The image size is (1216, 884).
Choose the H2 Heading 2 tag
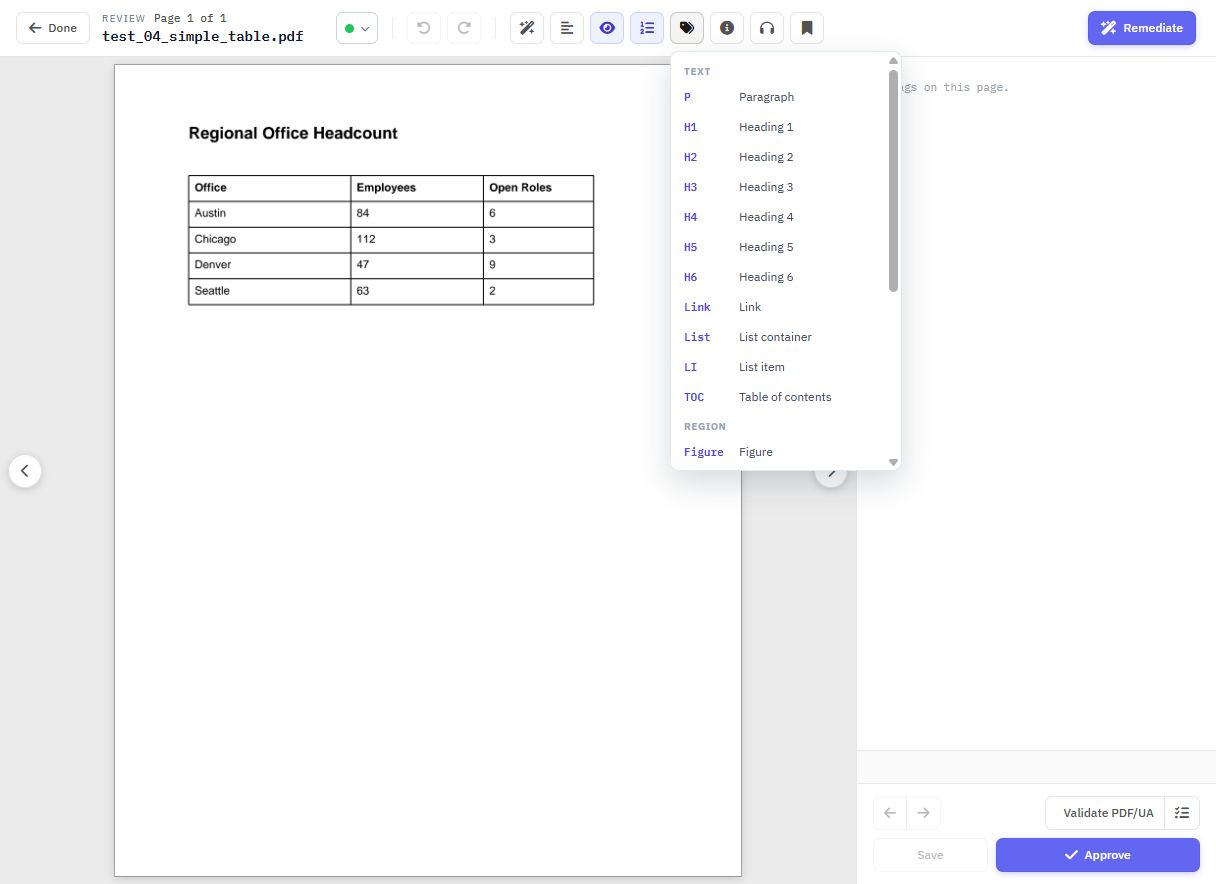click(780, 157)
